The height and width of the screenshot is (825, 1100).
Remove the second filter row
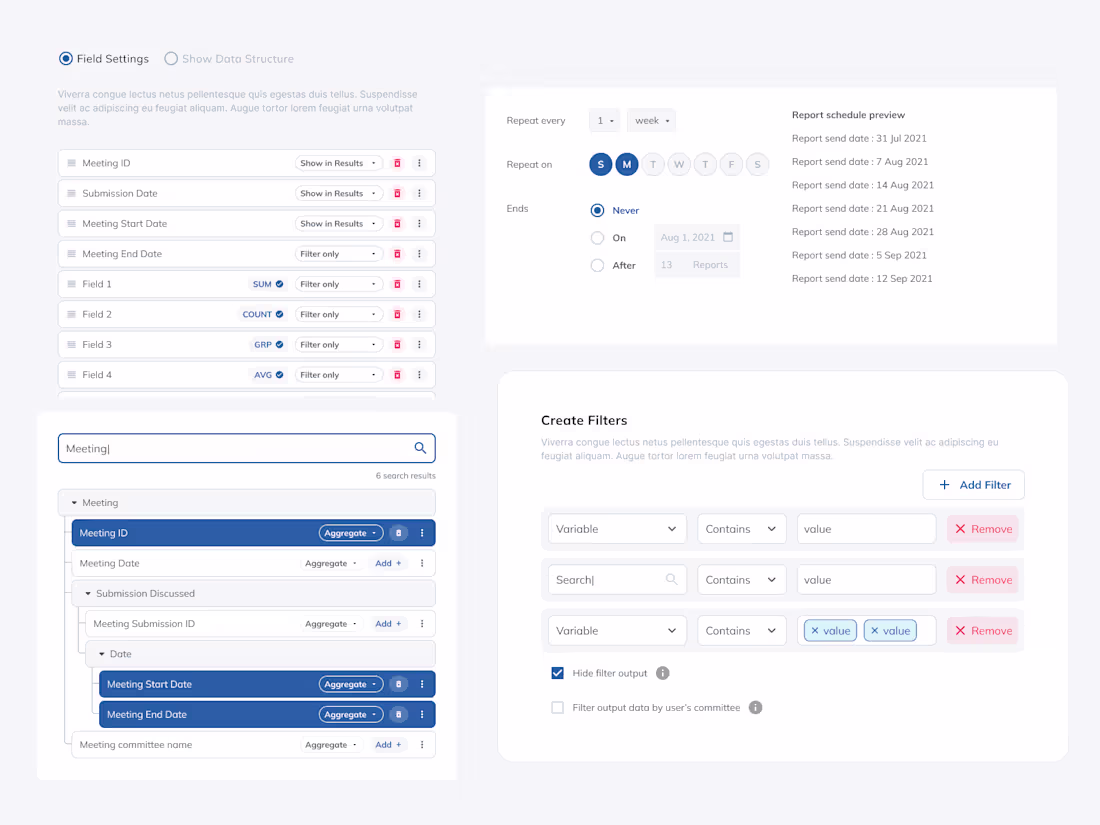click(x=982, y=579)
